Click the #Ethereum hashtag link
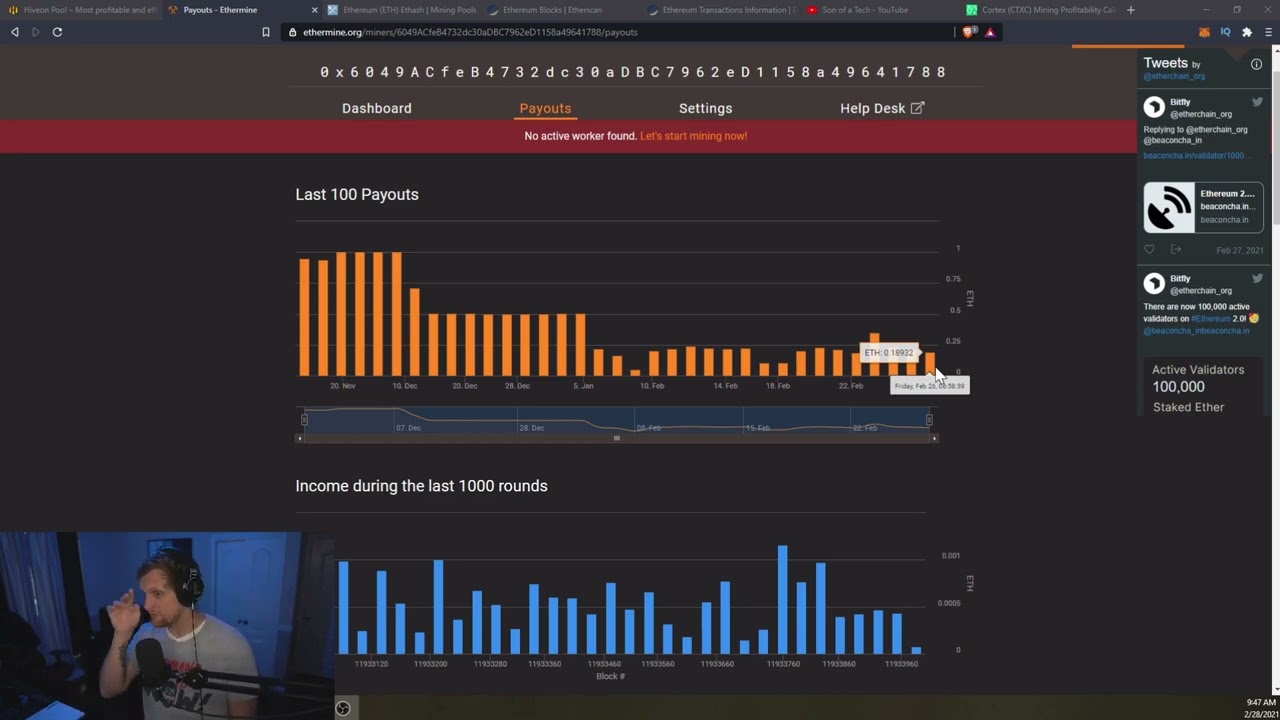Image resolution: width=1280 pixels, height=720 pixels. pos(1210,318)
